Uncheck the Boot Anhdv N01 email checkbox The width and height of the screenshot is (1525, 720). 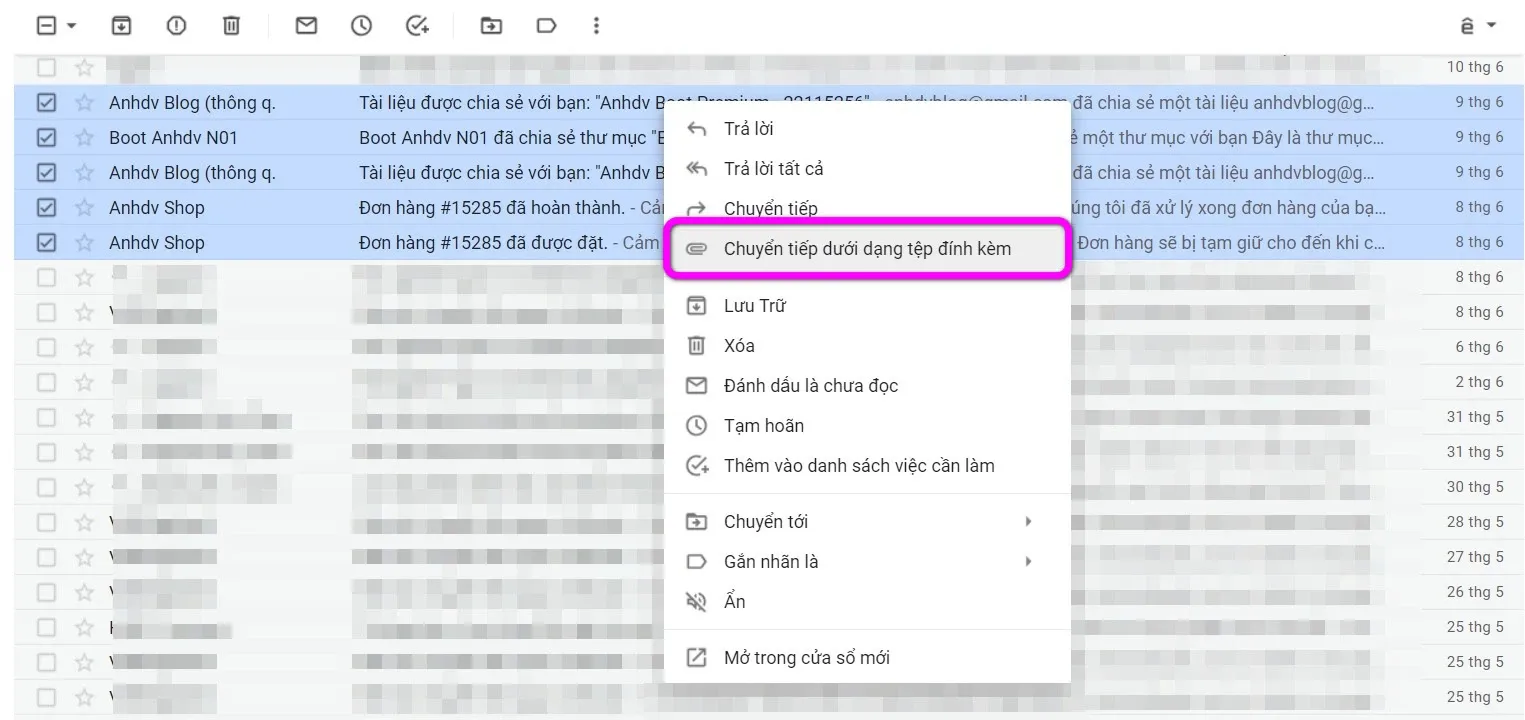(x=46, y=137)
